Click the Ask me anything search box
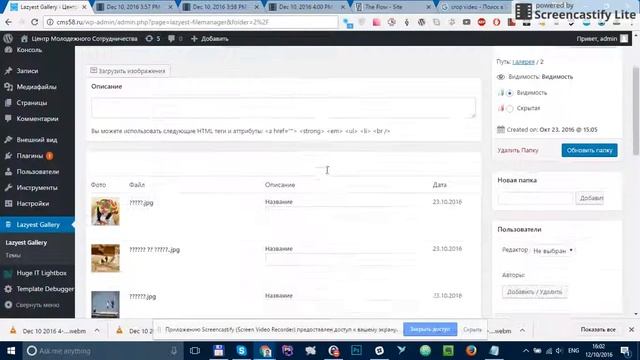The height and width of the screenshot is (360, 640). click(x=102, y=351)
